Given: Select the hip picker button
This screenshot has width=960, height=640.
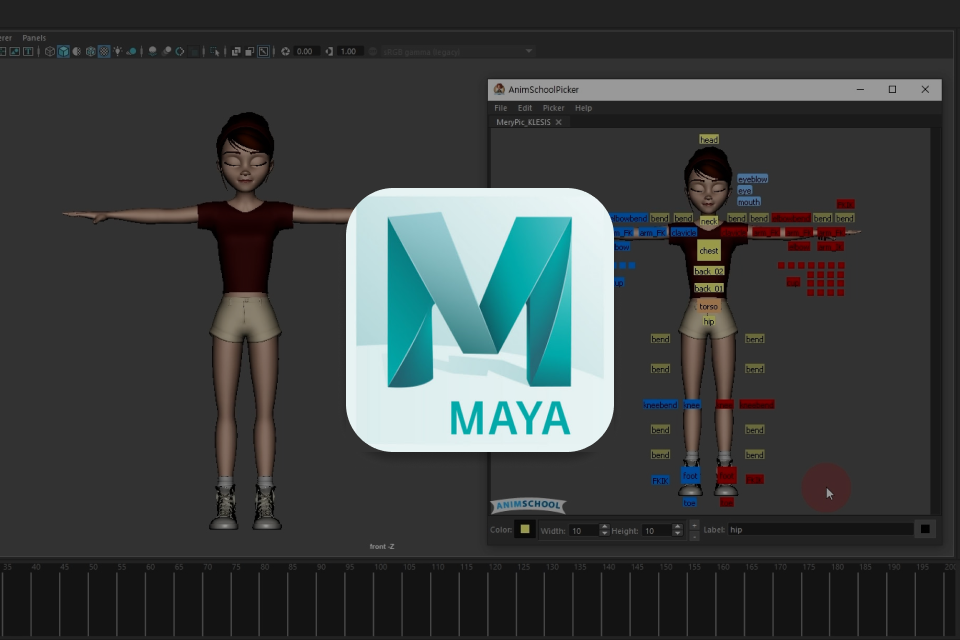Looking at the screenshot, I should [x=708, y=322].
